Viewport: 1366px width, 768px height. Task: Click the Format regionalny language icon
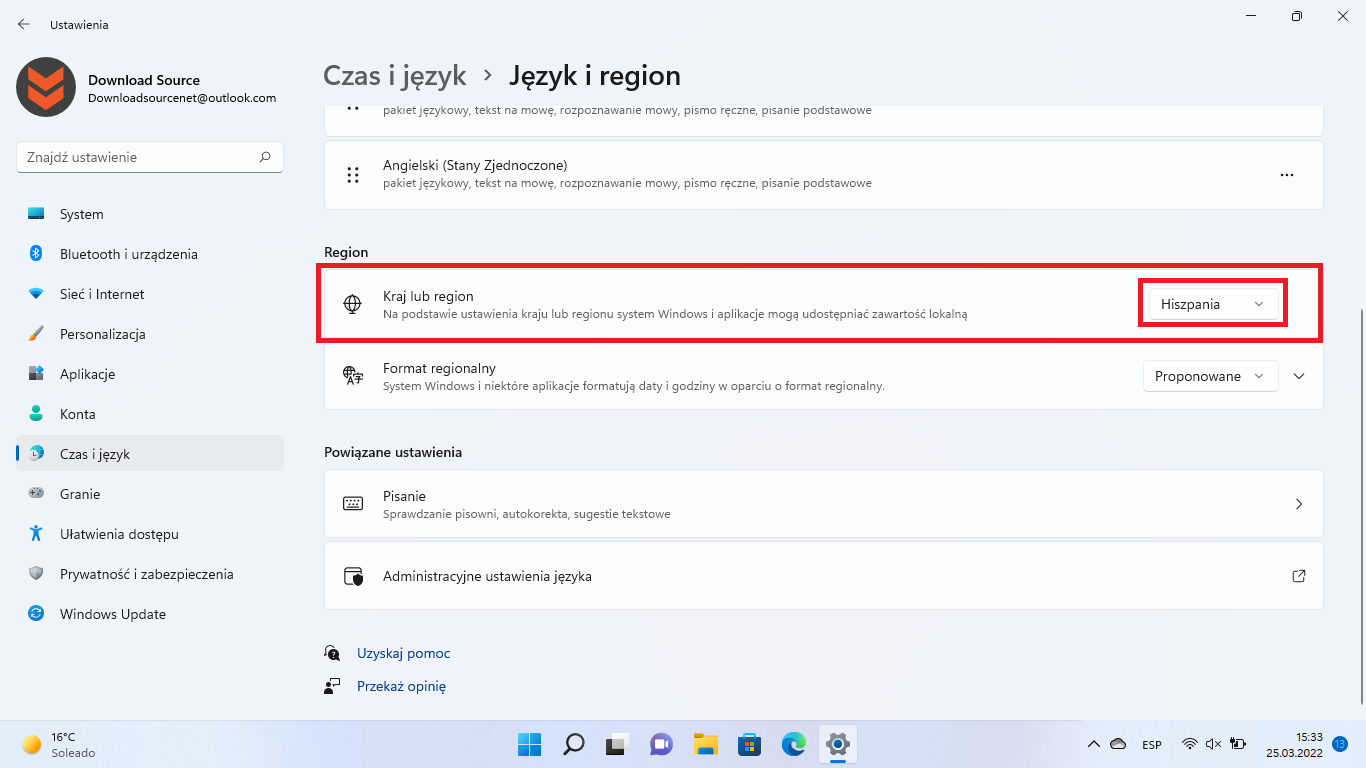(352, 376)
